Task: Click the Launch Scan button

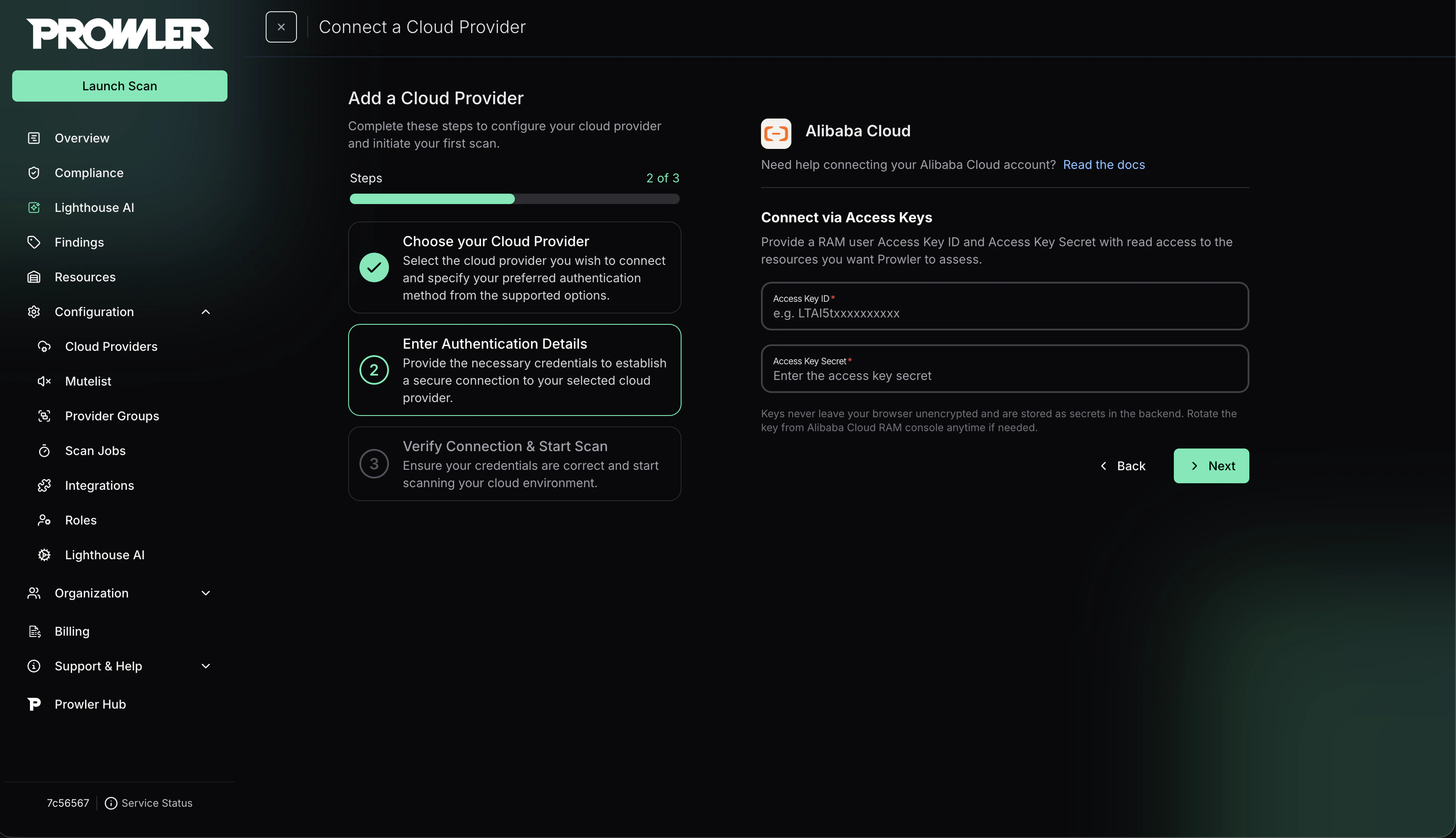Action: [x=119, y=85]
